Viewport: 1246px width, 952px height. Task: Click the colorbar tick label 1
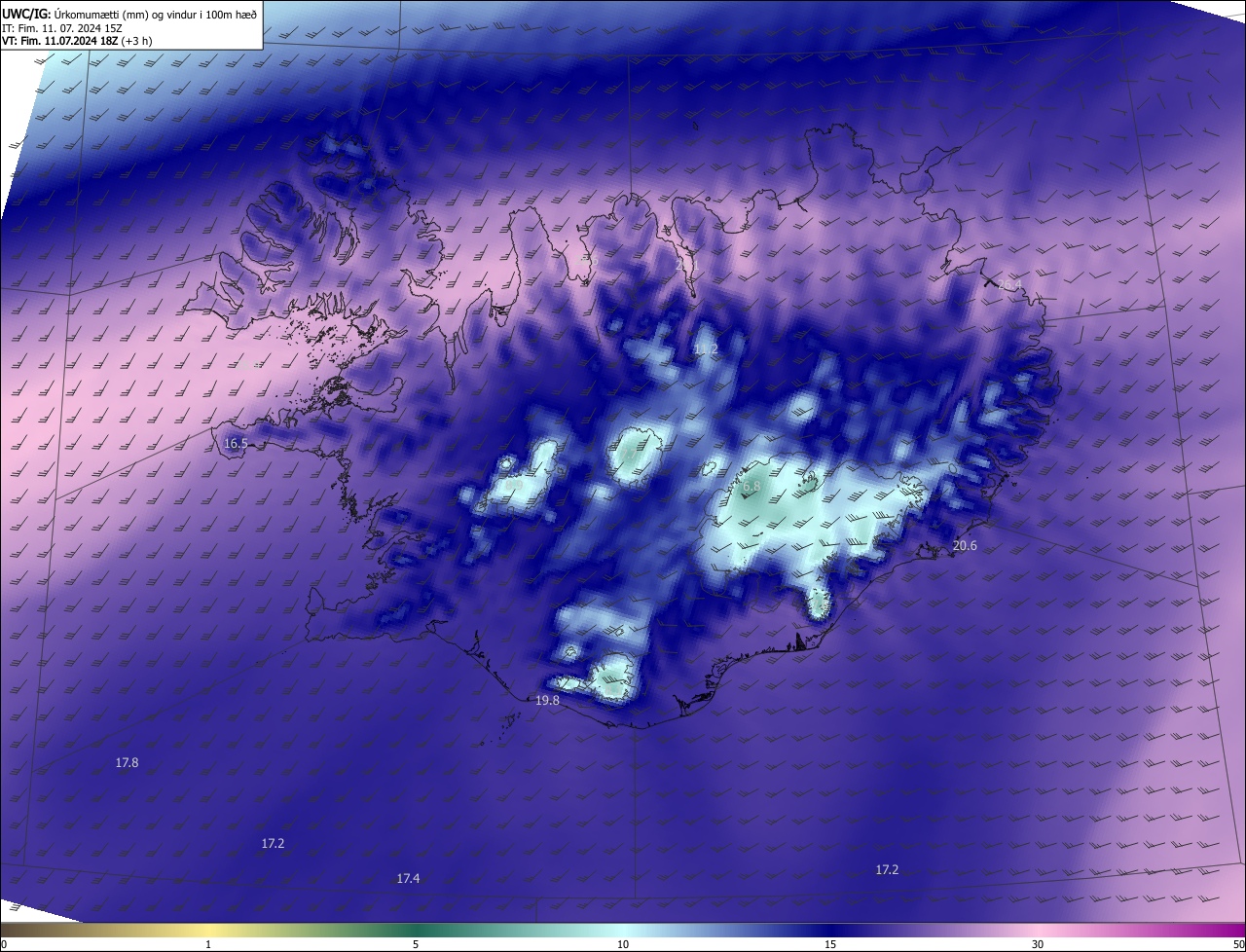pyautogui.click(x=208, y=944)
